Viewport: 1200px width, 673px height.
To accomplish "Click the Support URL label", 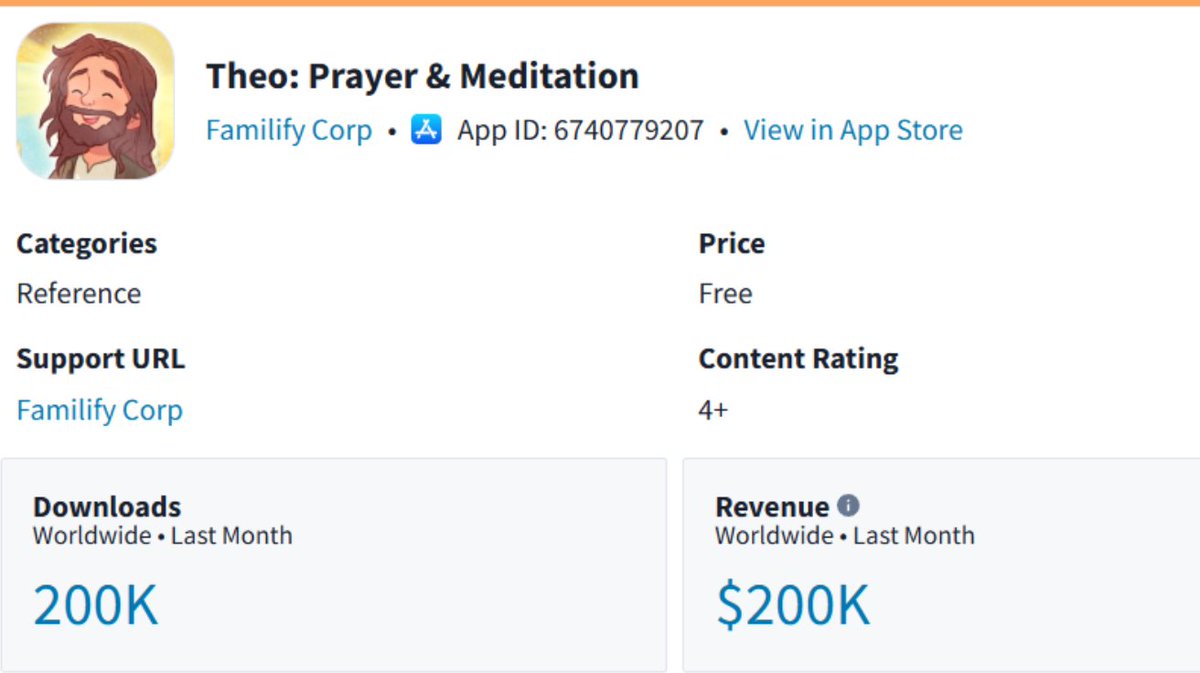I will pos(101,359).
